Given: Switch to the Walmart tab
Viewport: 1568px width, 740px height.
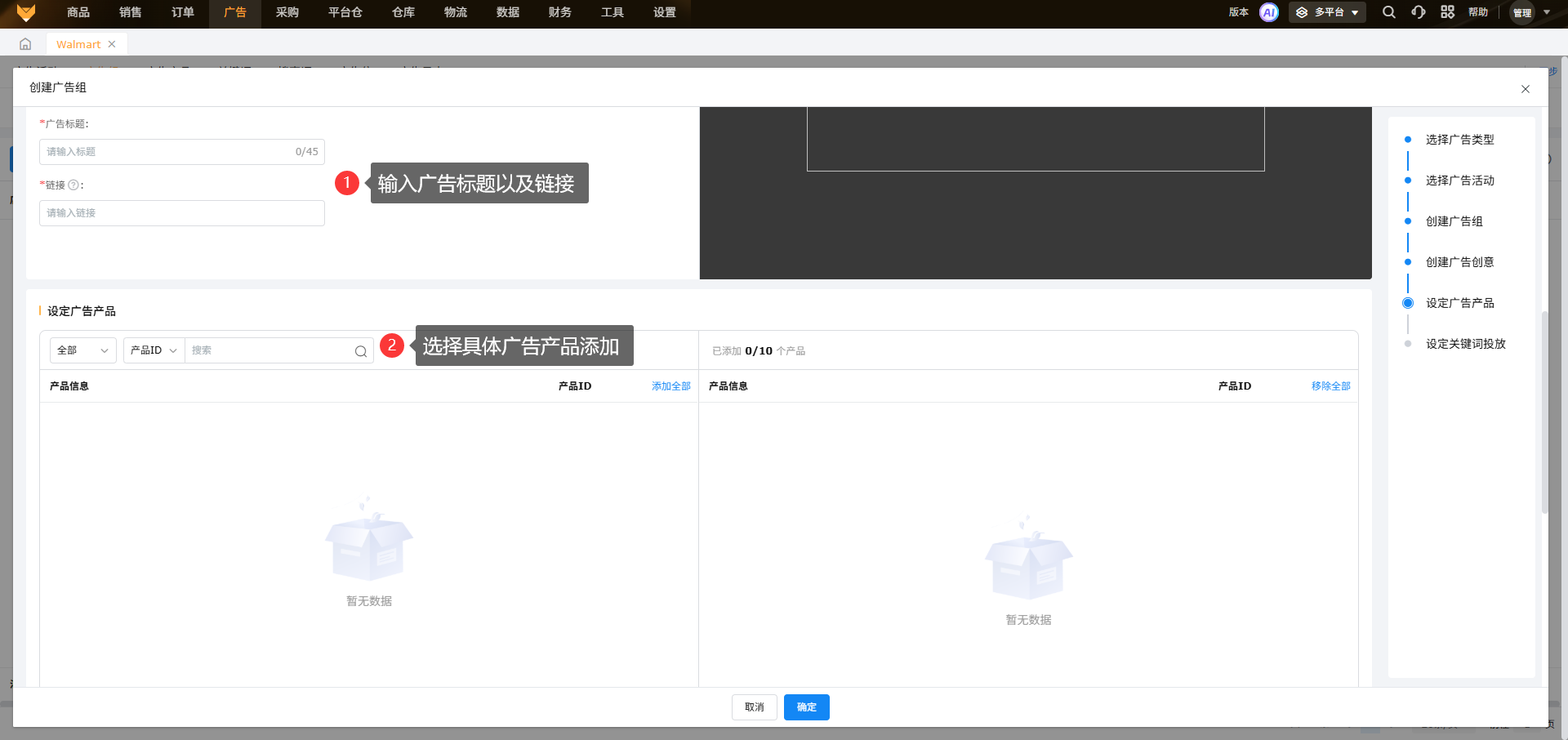Looking at the screenshot, I should pyautogui.click(x=78, y=44).
